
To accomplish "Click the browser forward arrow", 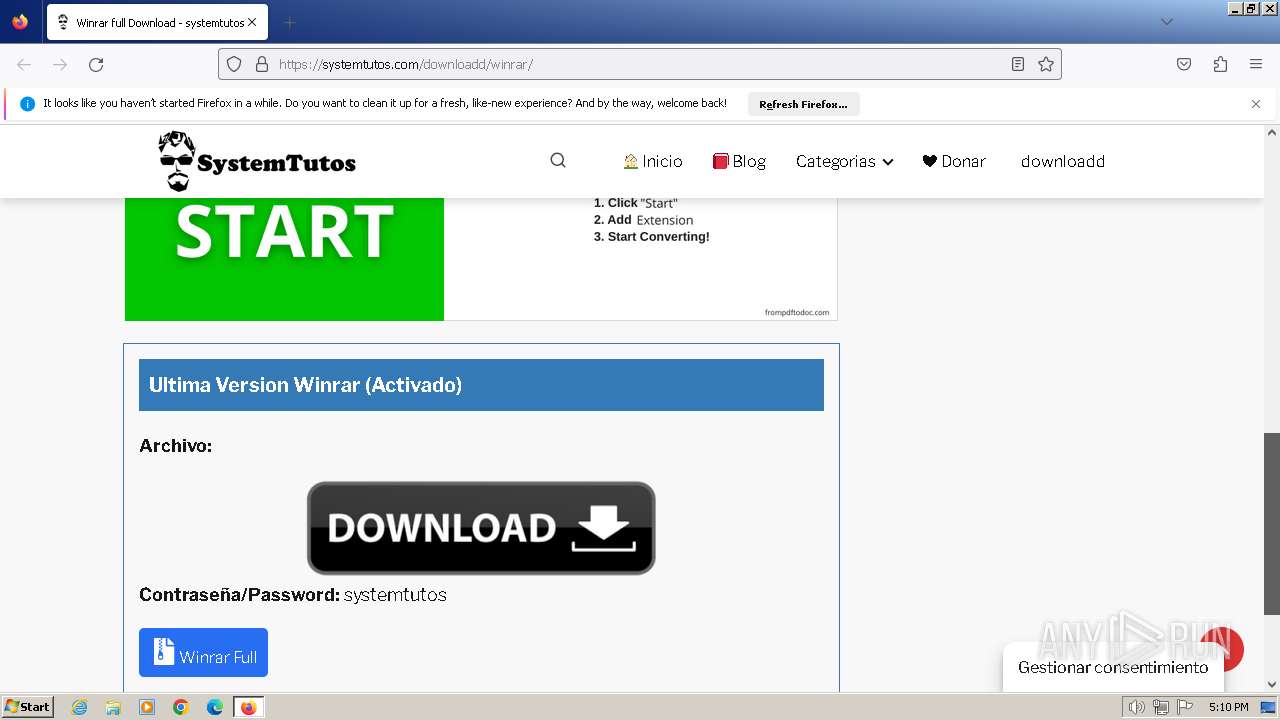I will coord(60,64).
